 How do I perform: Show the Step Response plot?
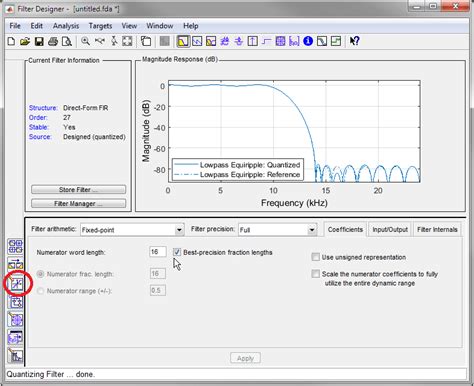click(x=266, y=41)
